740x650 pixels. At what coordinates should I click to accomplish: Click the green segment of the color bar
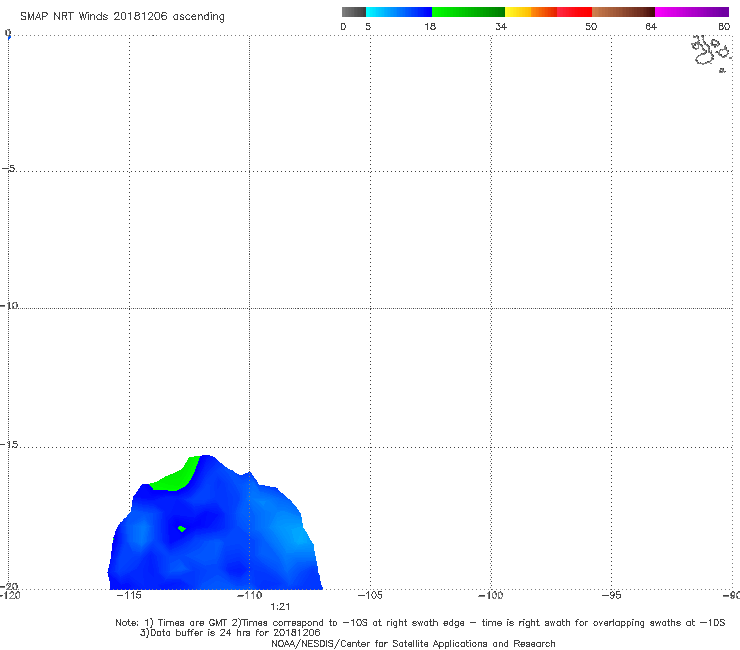click(x=468, y=12)
